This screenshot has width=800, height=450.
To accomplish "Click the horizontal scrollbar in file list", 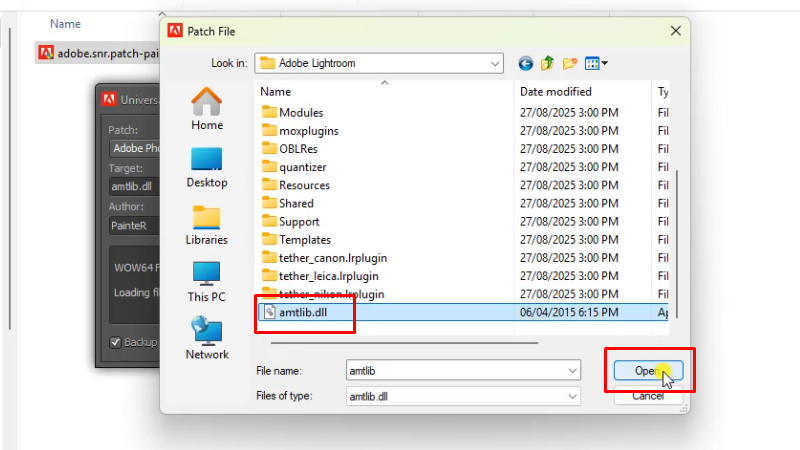I will point(404,343).
